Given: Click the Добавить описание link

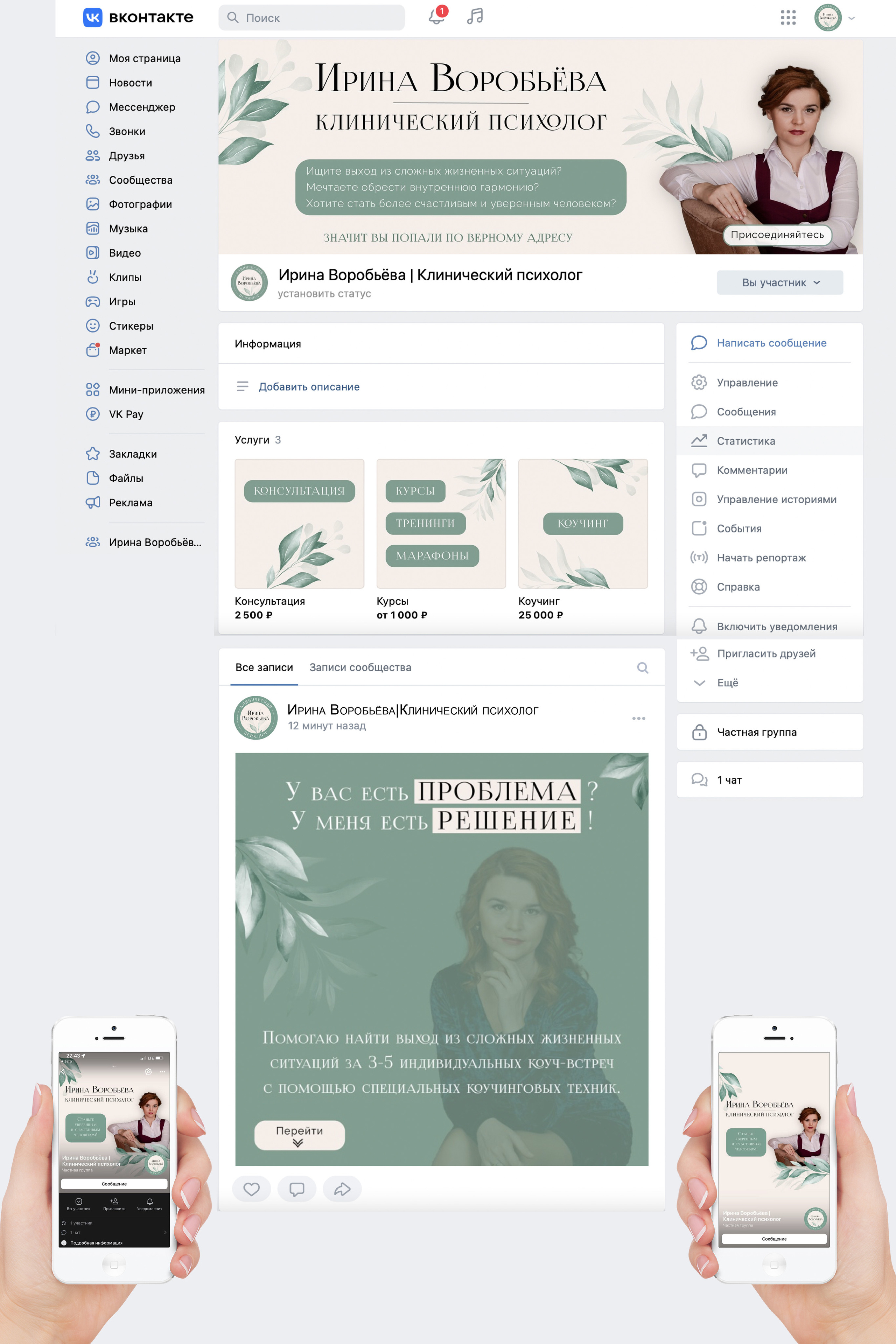Looking at the screenshot, I should click(309, 387).
